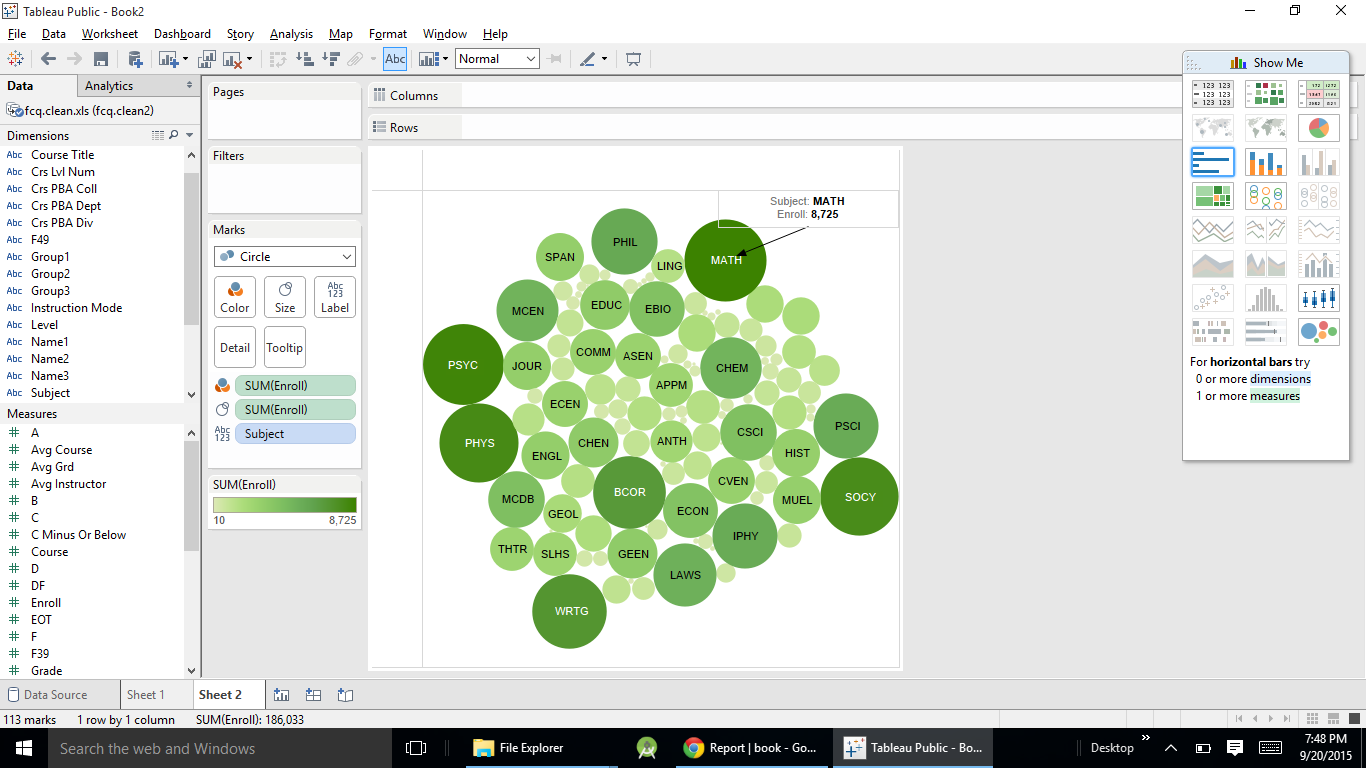The width and height of the screenshot is (1366, 768).
Task: Click the SUM(Enroll) color legend gradient
Action: click(285, 505)
